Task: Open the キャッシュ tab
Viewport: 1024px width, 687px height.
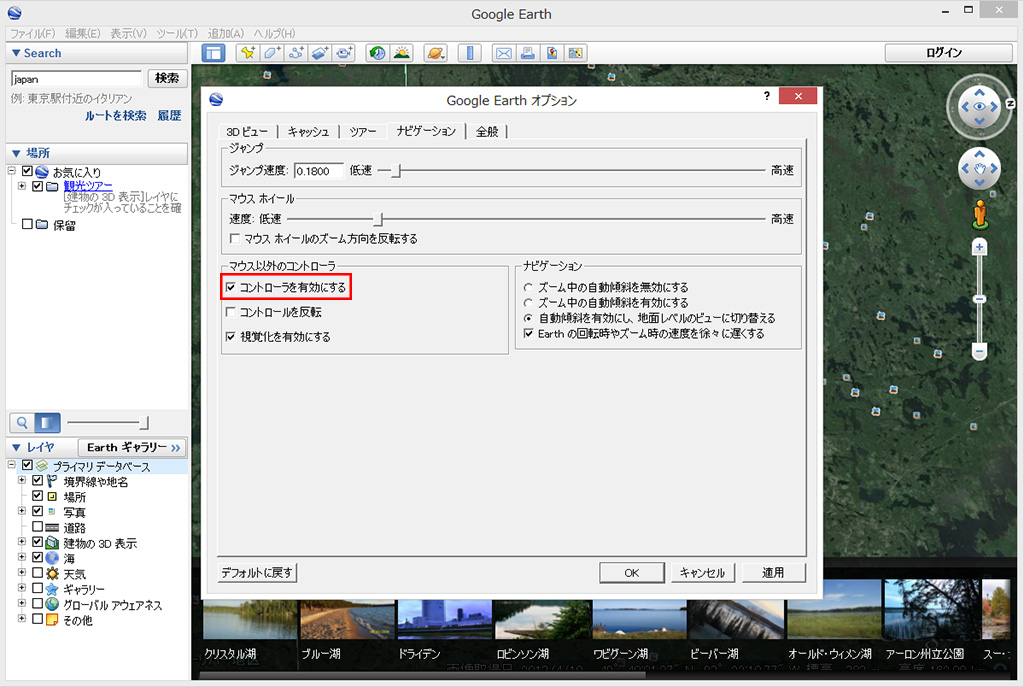Action: point(308,131)
